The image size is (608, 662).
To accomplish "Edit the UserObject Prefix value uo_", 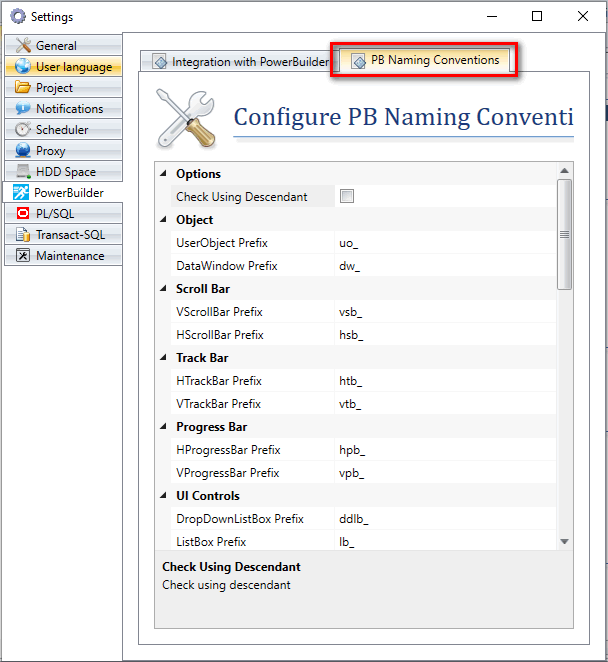I will [445, 243].
